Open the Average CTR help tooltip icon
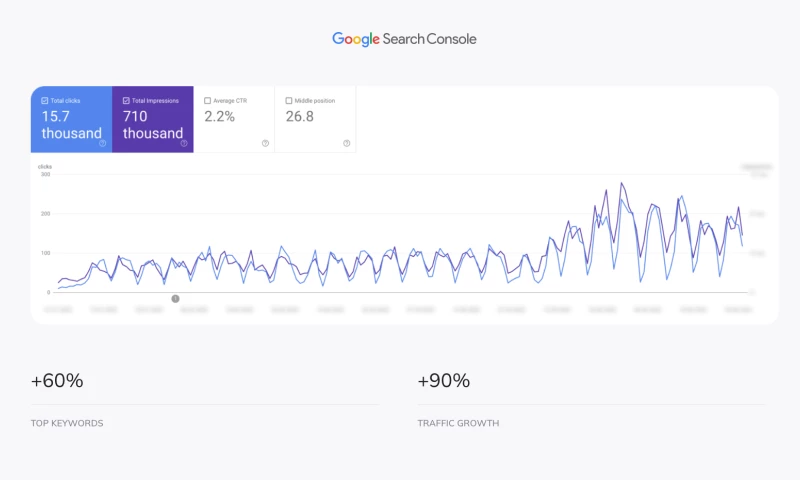The width and height of the screenshot is (800, 480). coord(265,143)
